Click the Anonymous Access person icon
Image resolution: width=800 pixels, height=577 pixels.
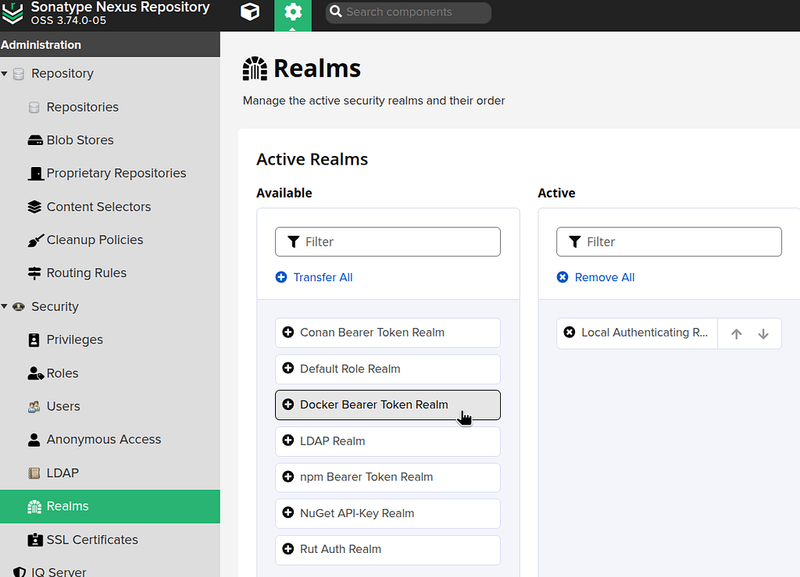(x=34, y=440)
